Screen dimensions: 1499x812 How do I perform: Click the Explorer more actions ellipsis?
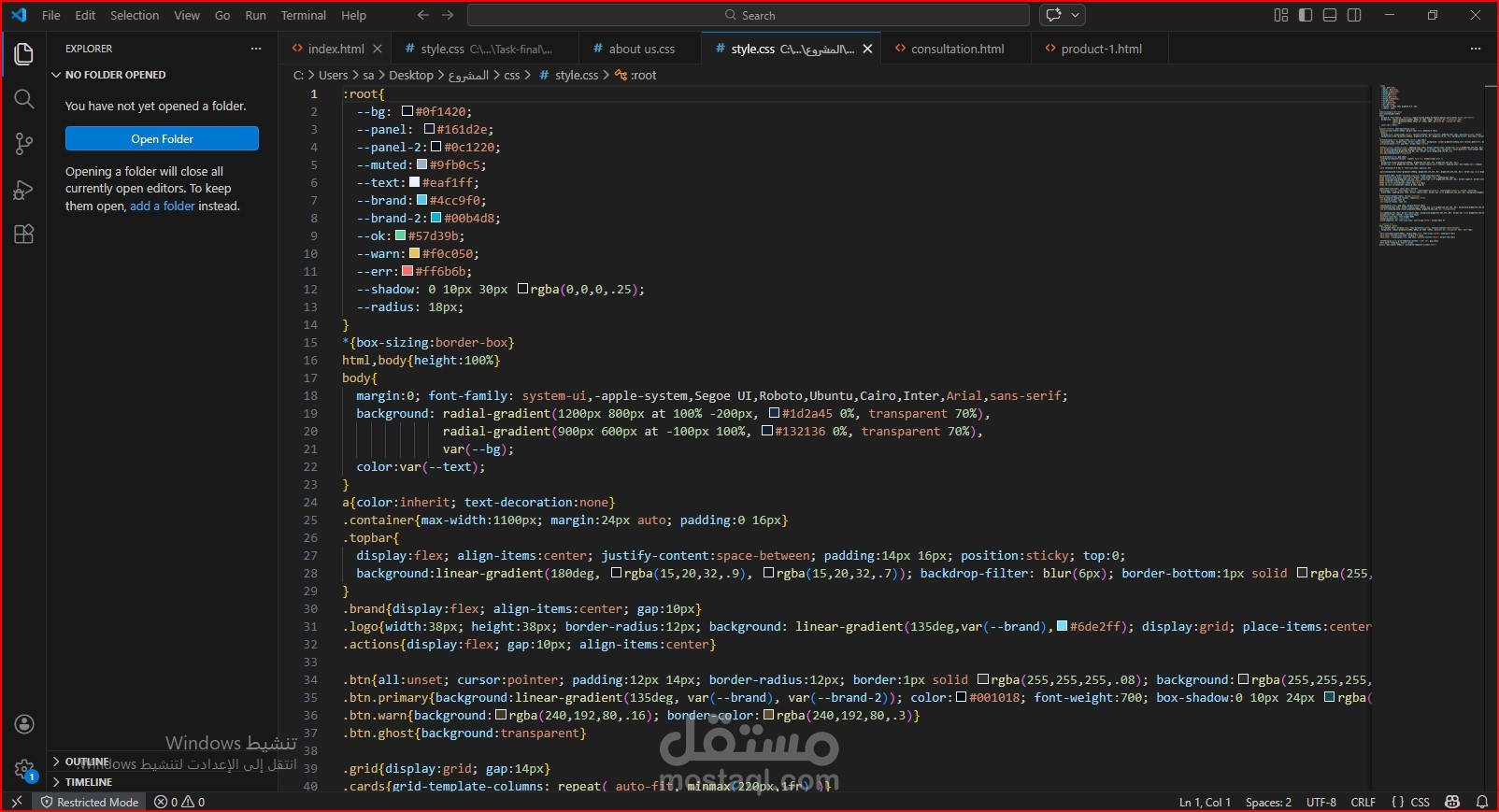pos(256,49)
